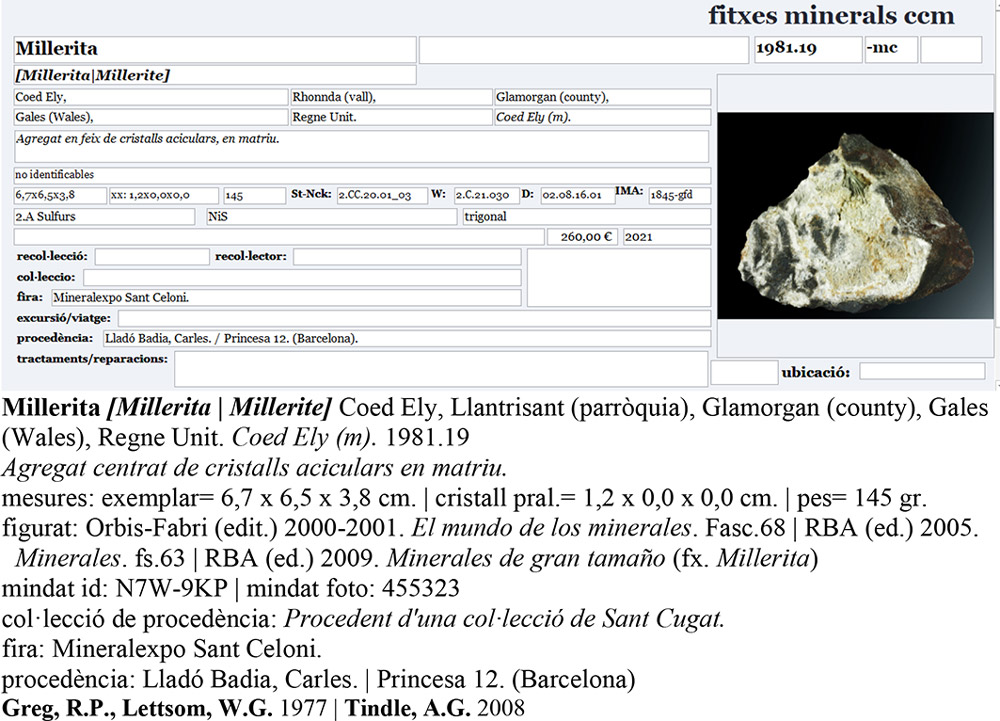Image resolution: width=1000 pixels, height=721 pixels.
Task: Click the procedència field Lladó Badia, Carles.
Action: (407, 339)
